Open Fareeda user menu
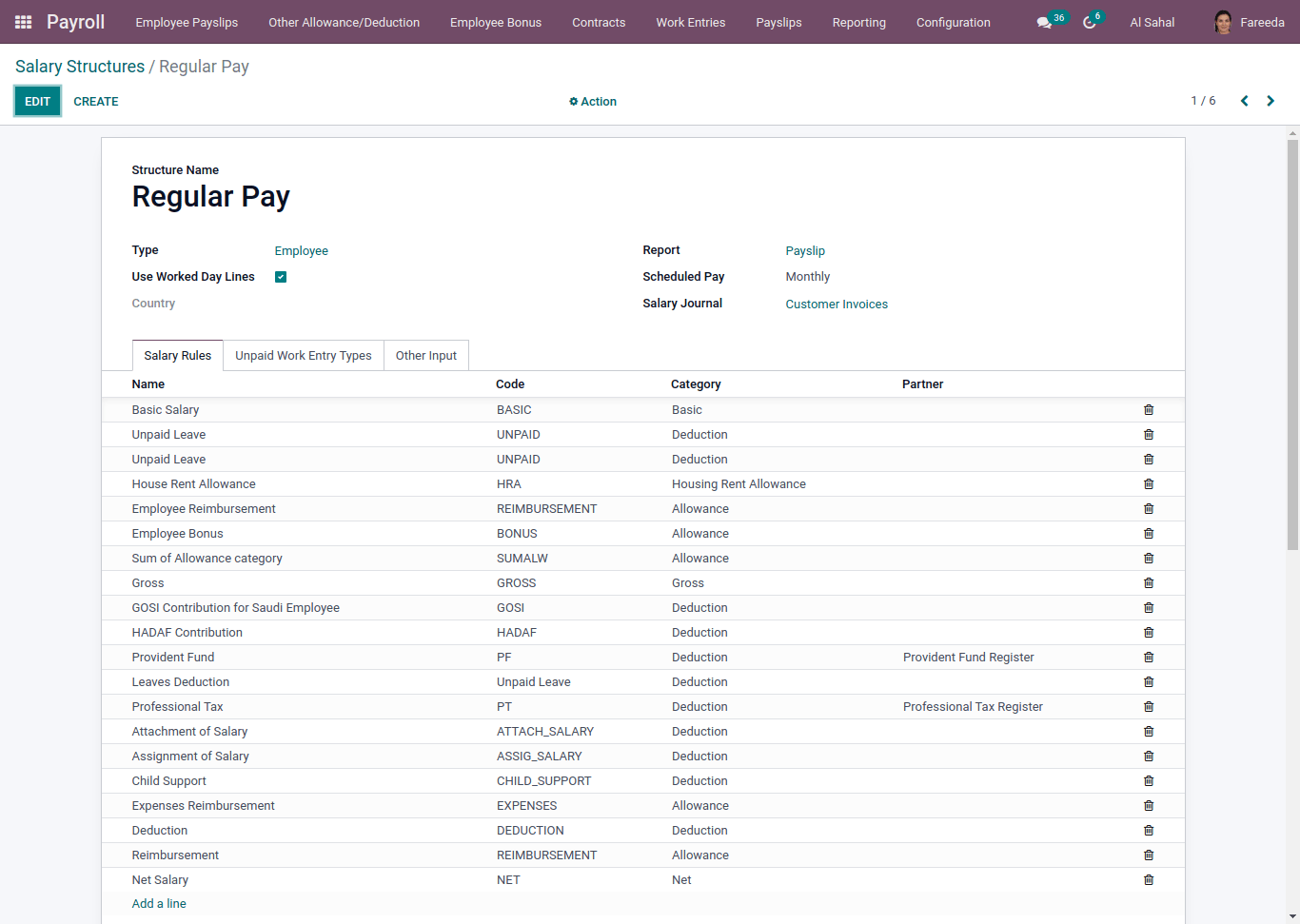The width and height of the screenshot is (1300, 924). pyautogui.click(x=1250, y=22)
